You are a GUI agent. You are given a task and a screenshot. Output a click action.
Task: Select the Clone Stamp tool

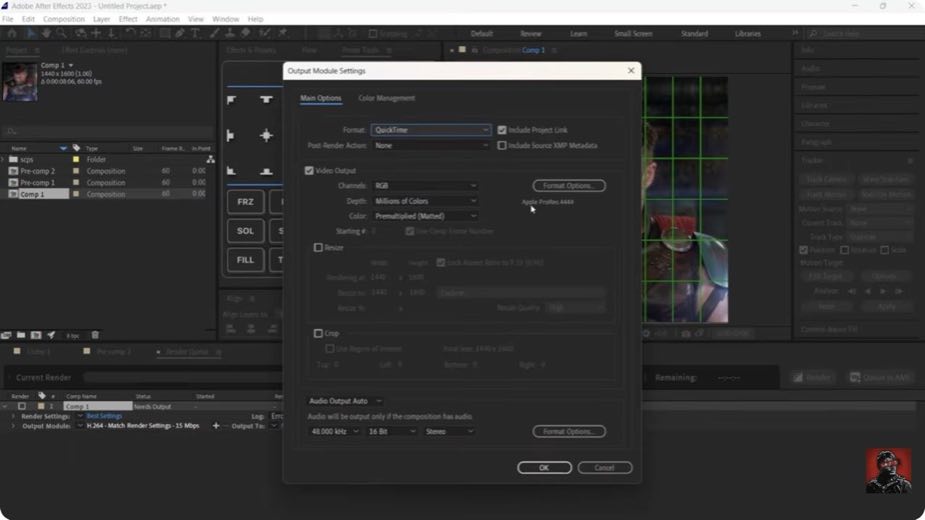point(230,34)
